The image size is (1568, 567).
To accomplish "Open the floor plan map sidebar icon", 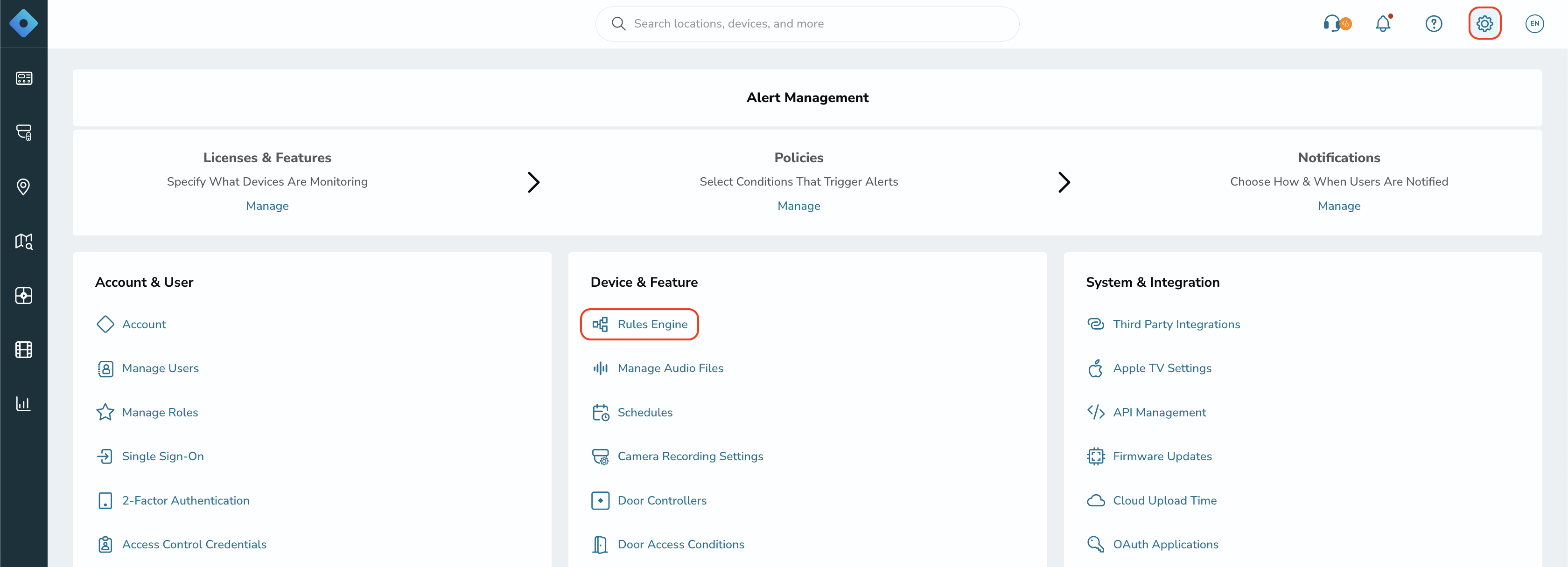I will point(23,241).
